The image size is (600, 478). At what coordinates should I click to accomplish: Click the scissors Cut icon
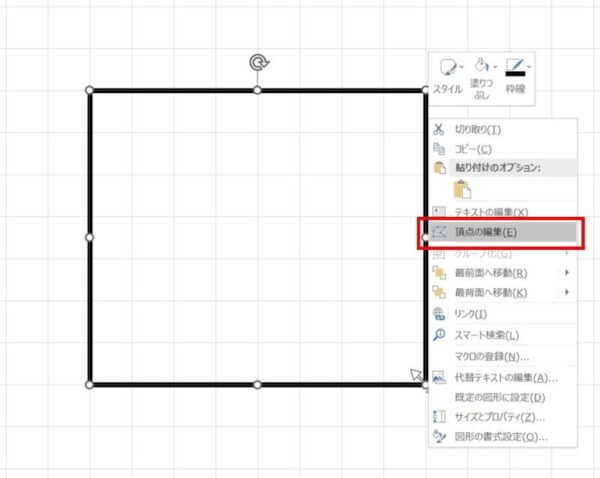click(x=439, y=129)
